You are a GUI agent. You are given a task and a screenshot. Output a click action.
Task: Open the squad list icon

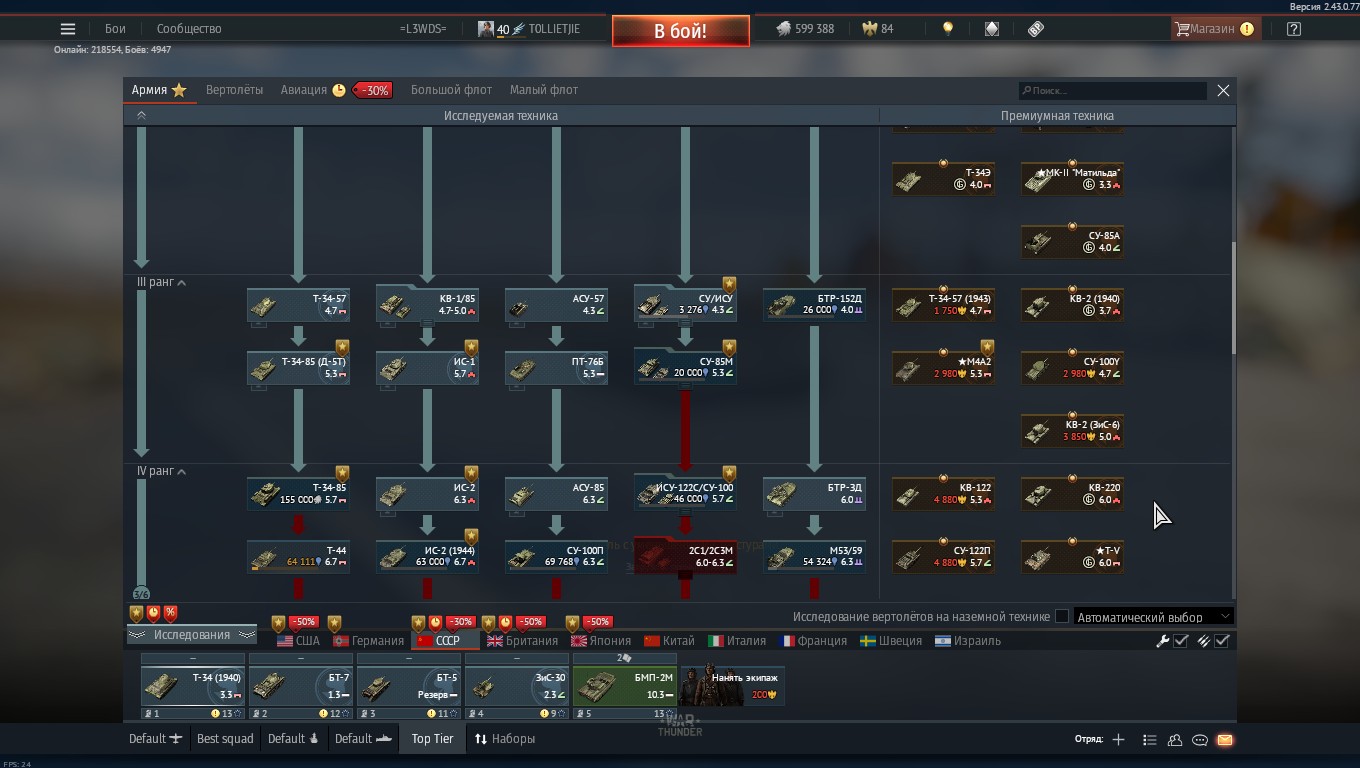(1149, 740)
